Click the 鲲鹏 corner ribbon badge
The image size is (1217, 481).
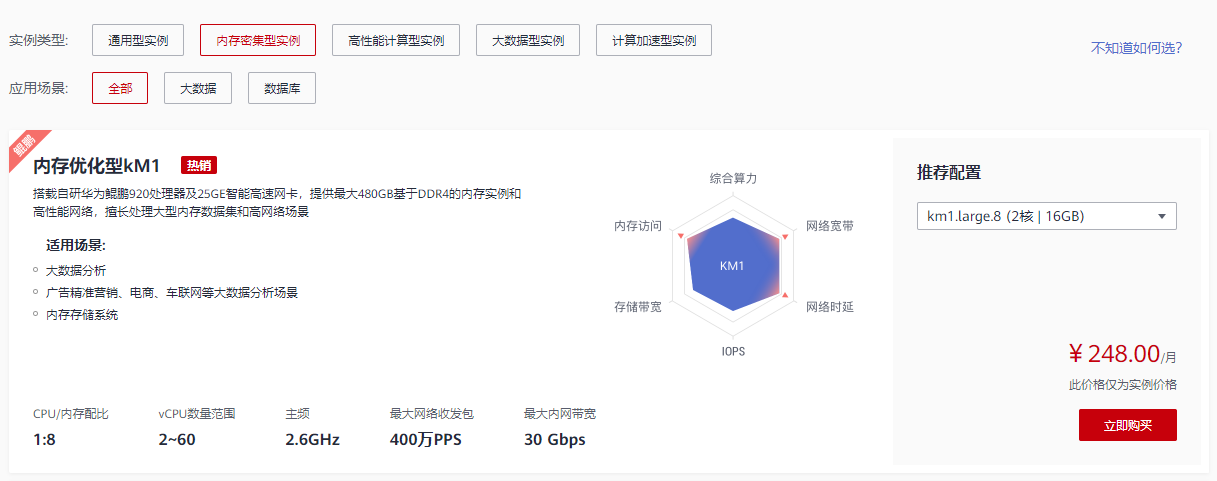click(x=28, y=148)
